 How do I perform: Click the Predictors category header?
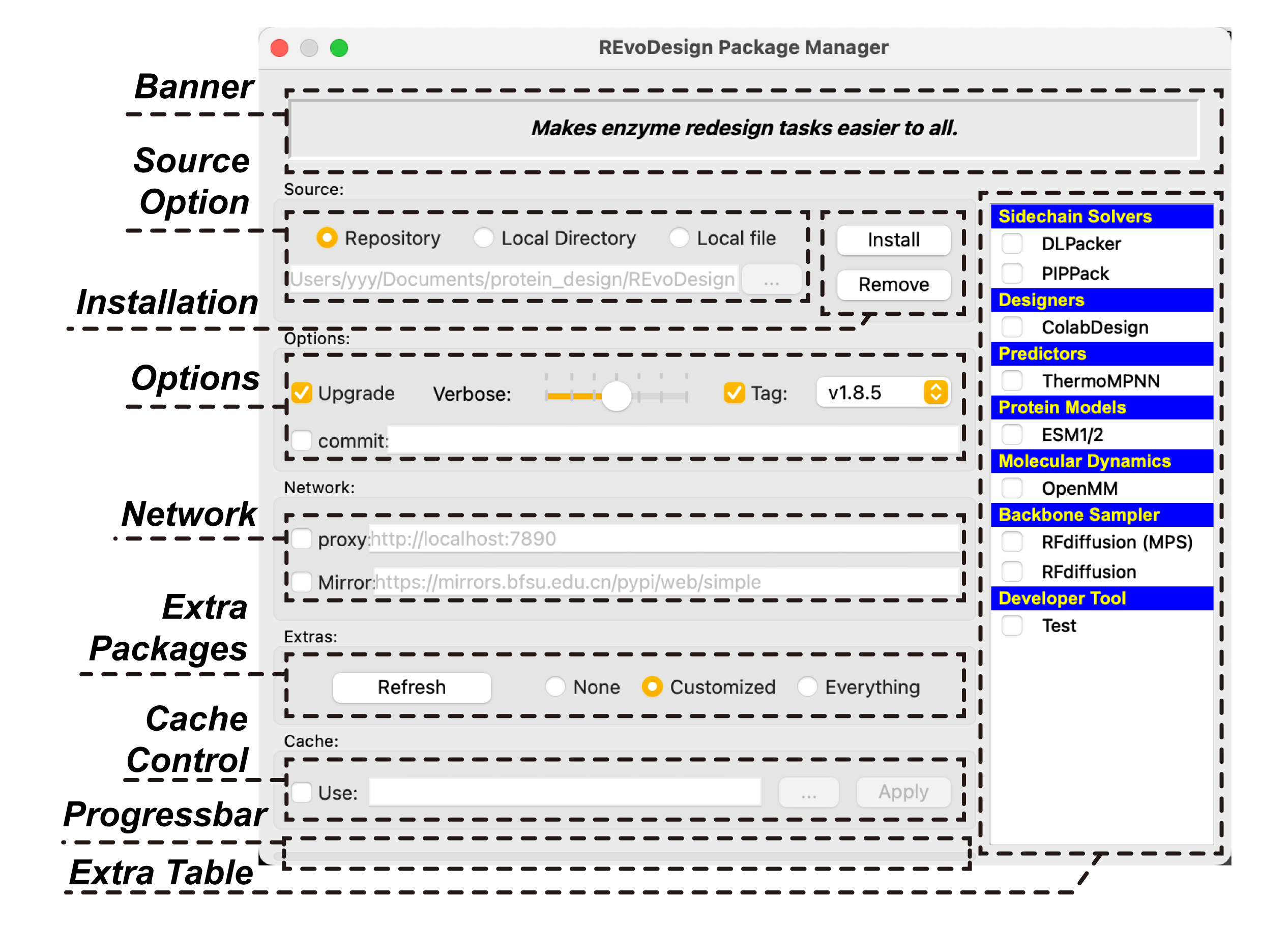pos(1102,353)
